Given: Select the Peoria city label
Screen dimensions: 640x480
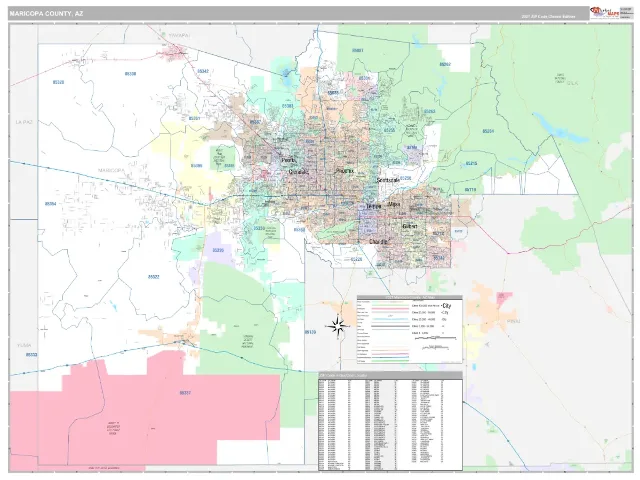Looking at the screenshot, I should pos(288,160).
